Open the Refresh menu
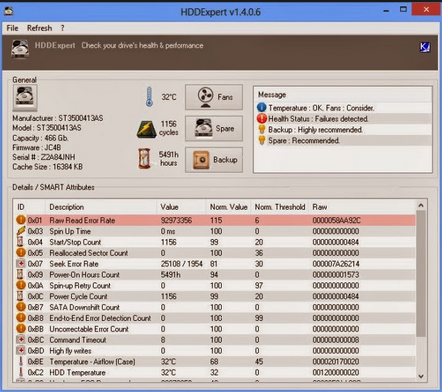The width and height of the screenshot is (442, 392). tap(39, 28)
